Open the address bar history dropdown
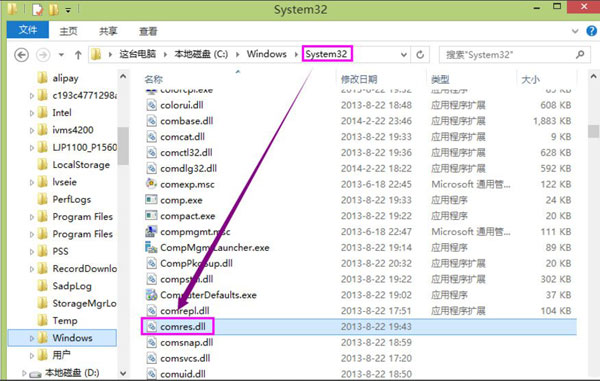 coord(403,55)
